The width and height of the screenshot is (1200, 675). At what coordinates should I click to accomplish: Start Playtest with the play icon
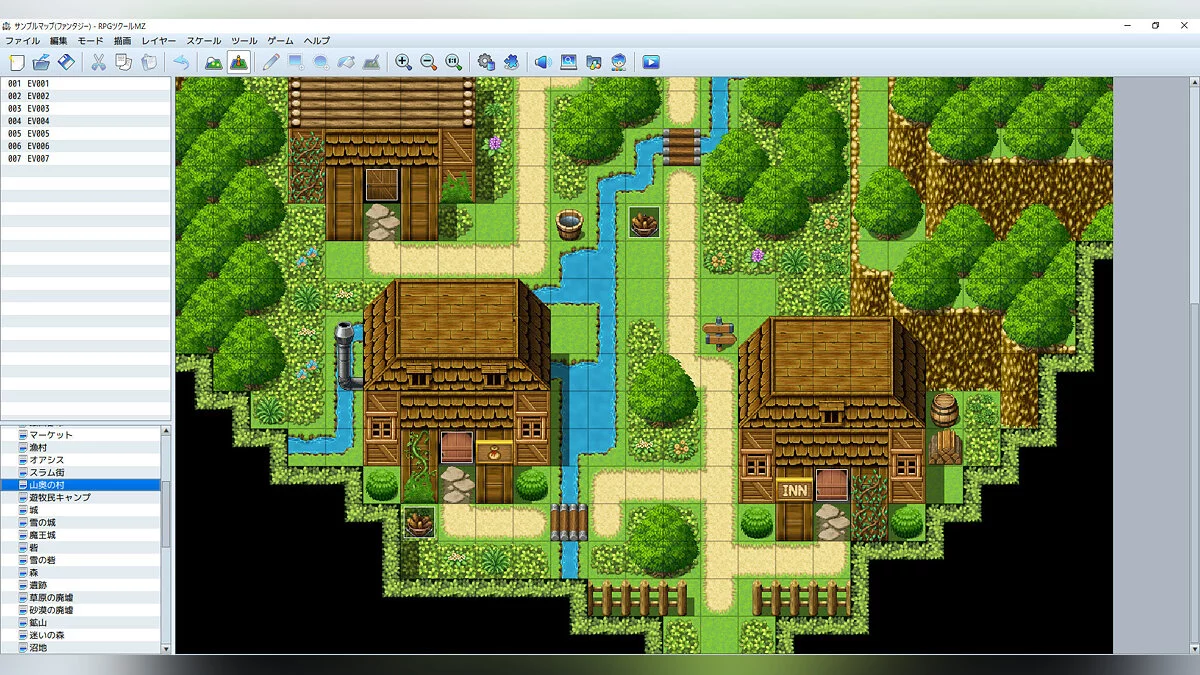coord(651,62)
